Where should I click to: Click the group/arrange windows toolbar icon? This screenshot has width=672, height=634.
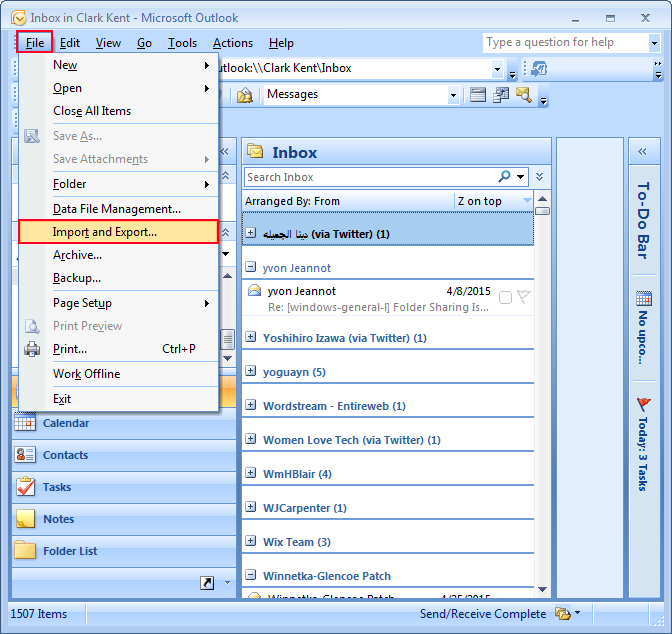[x=501, y=95]
